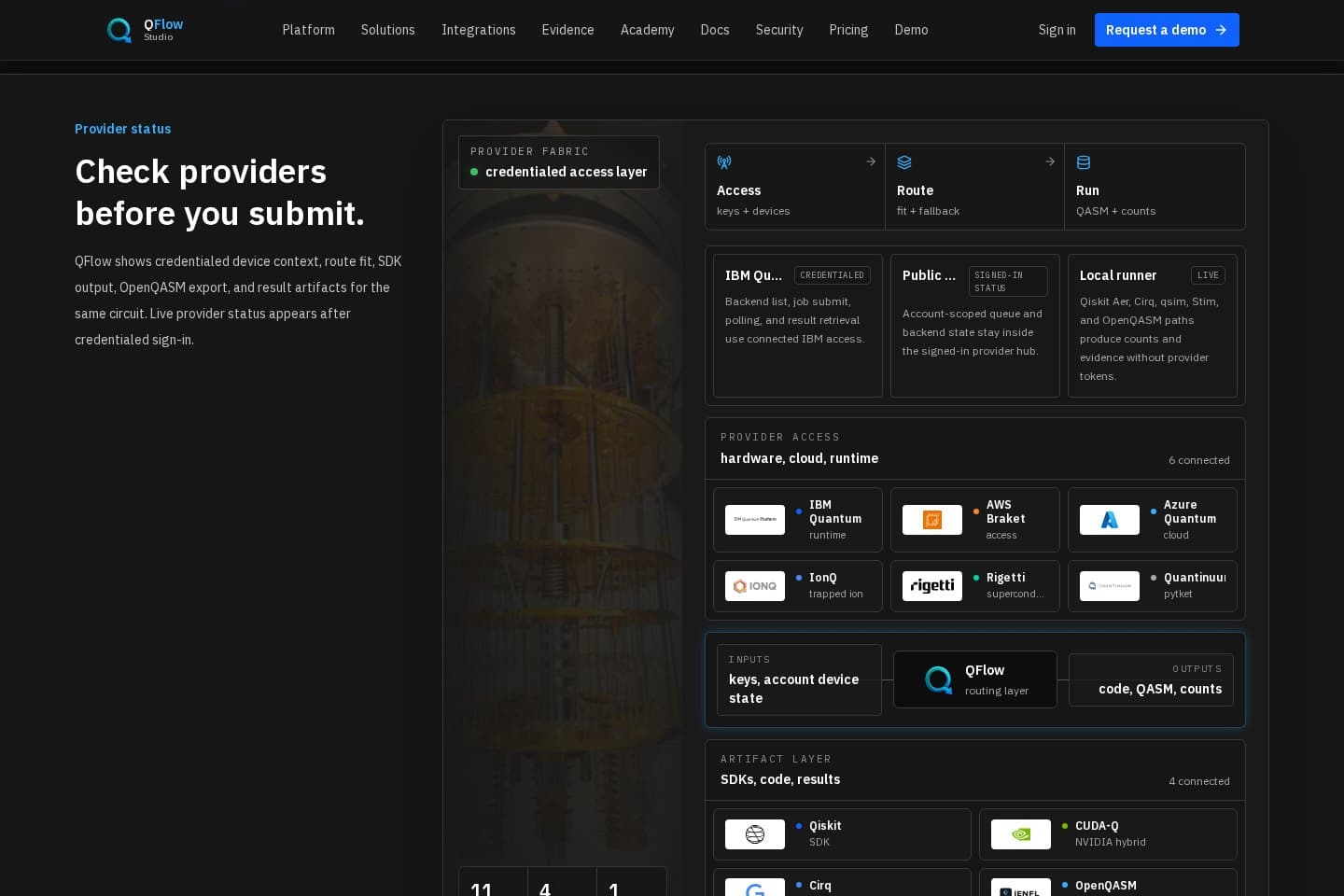Open the Platform menu
The image size is (1344, 896).
309,30
